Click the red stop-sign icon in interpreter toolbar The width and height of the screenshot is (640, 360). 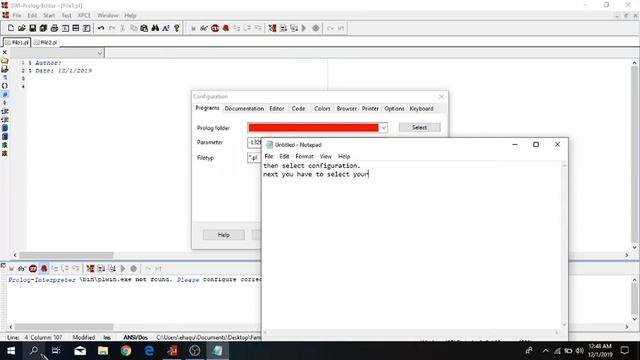[x=33, y=268]
